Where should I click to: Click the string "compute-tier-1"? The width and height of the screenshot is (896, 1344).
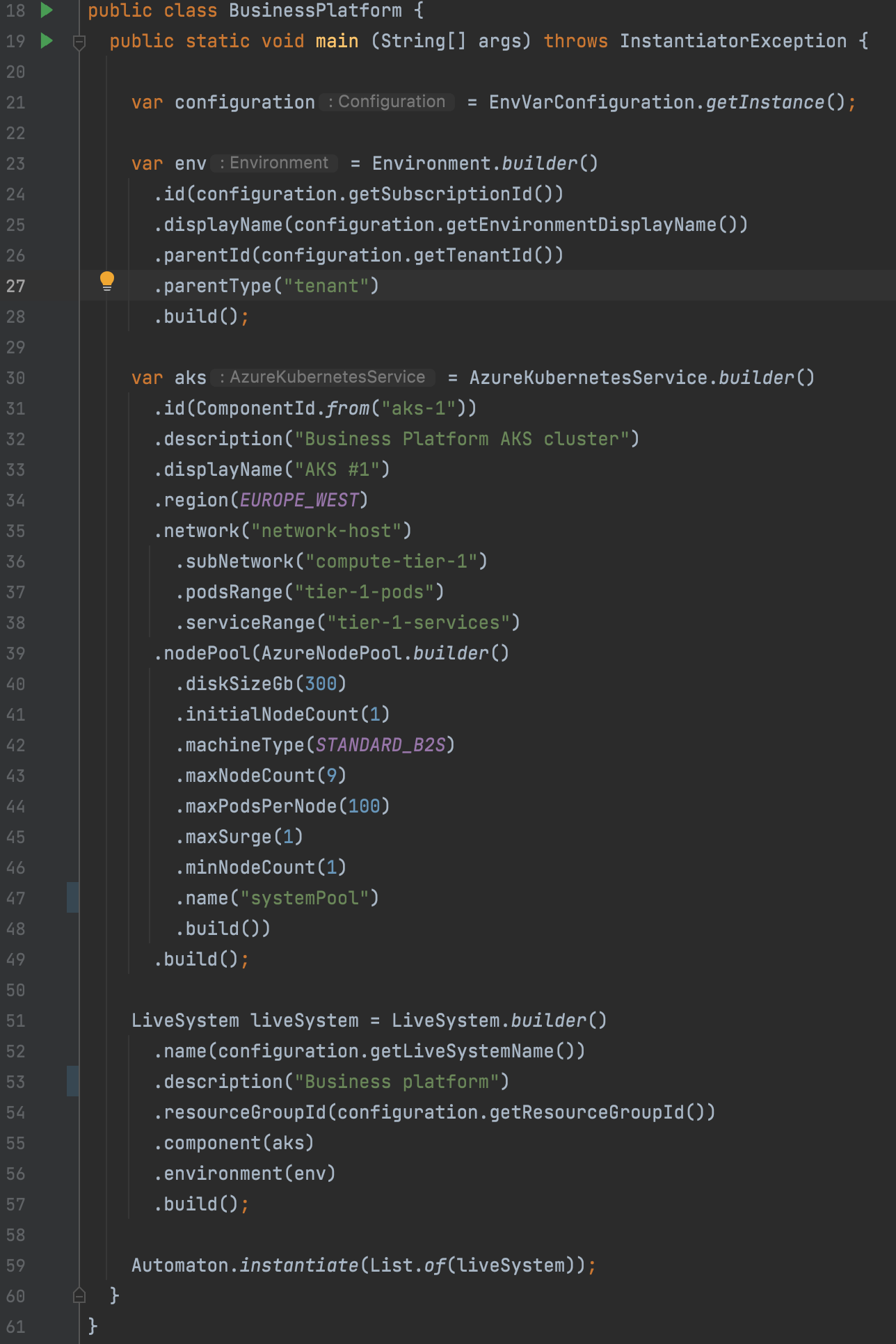click(392, 561)
